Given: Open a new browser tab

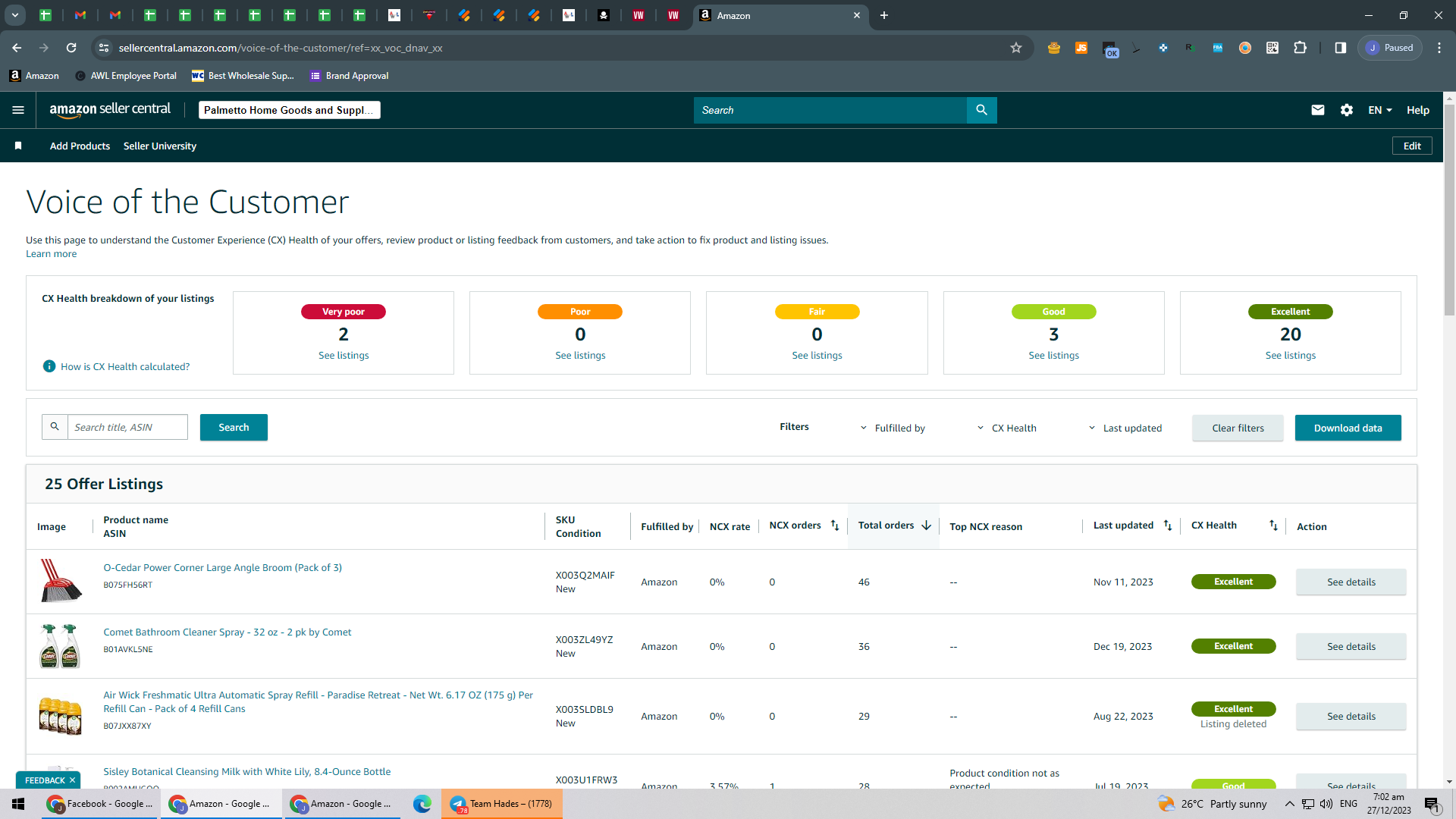Looking at the screenshot, I should 884,15.
